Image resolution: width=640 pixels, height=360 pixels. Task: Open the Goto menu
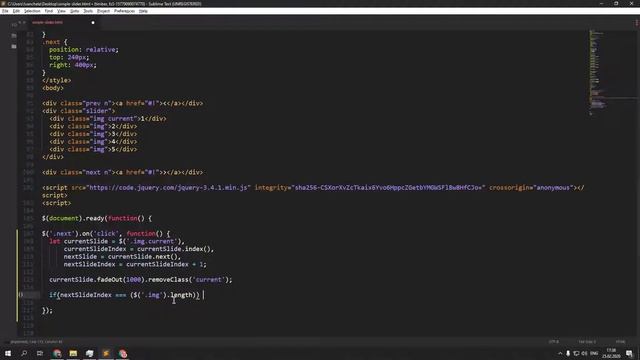(x=74, y=11)
